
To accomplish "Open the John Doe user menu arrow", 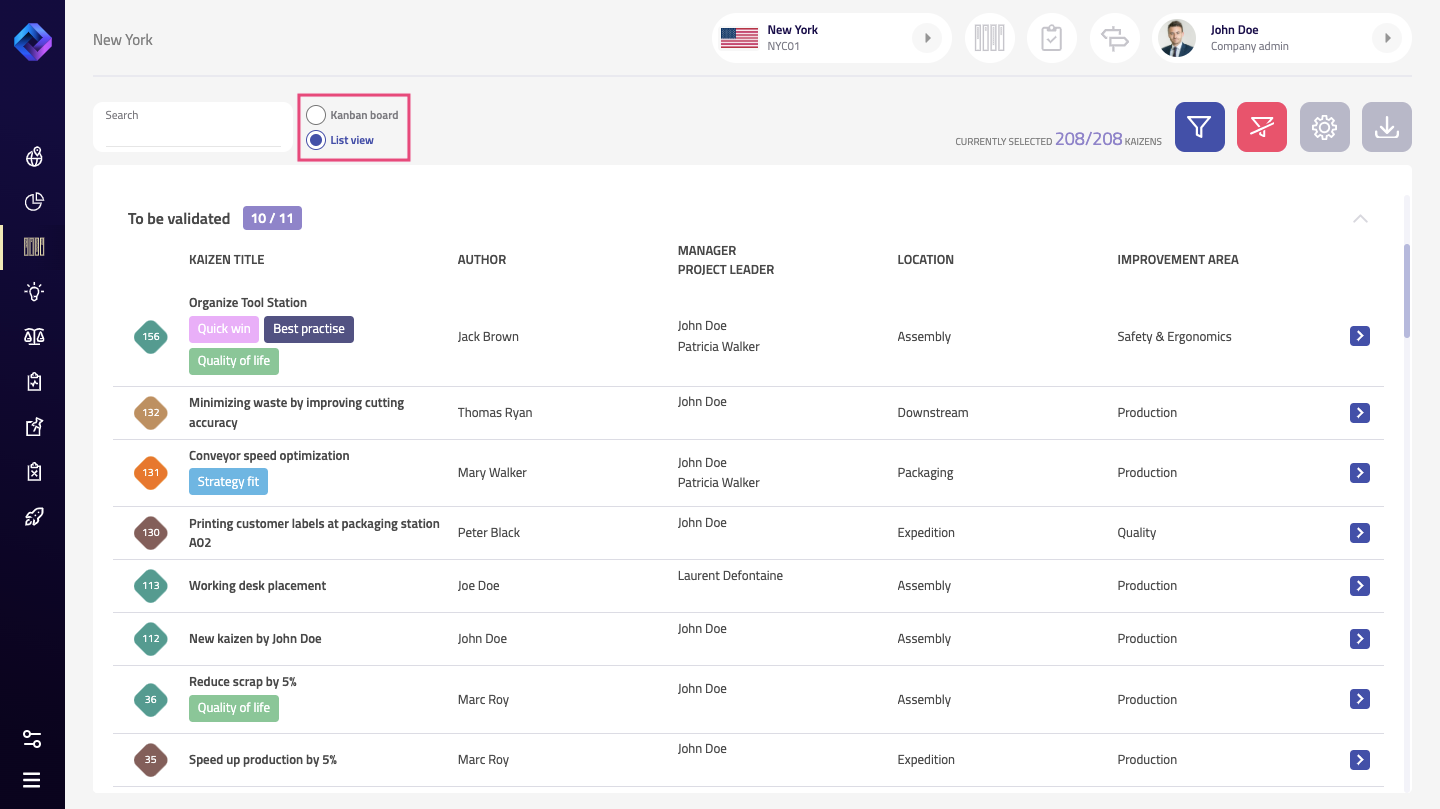I will pyautogui.click(x=1387, y=38).
